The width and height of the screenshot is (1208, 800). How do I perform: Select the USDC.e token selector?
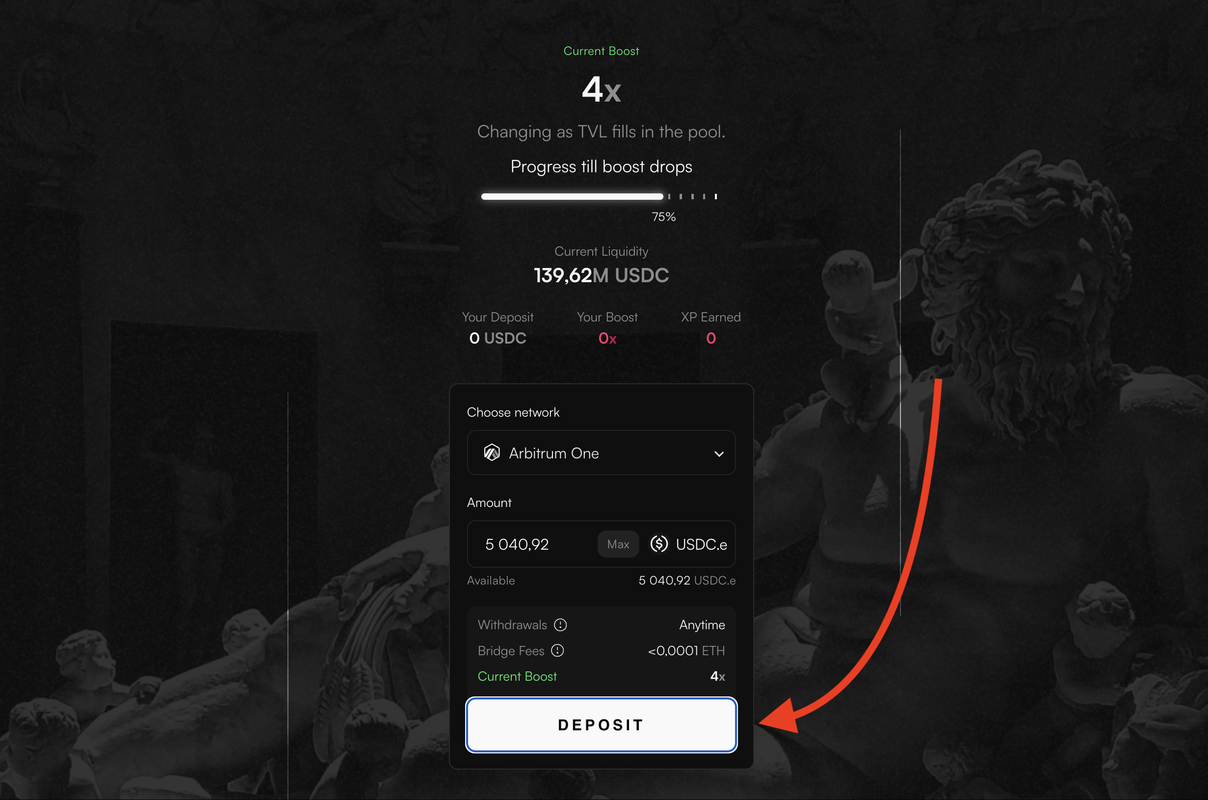(688, 545)
